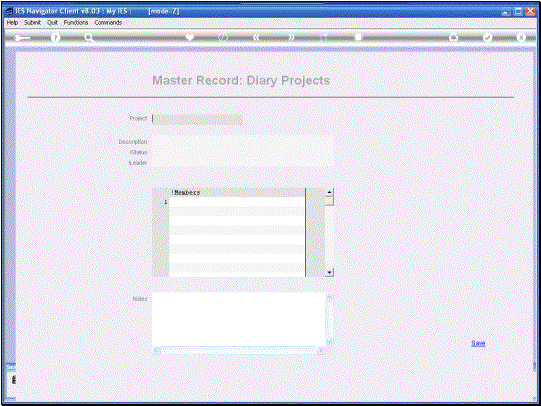The height and width of the screenshot is (406, 541).
Task: Click the magnifying glass search icon
Action: (x=89, y=38)
